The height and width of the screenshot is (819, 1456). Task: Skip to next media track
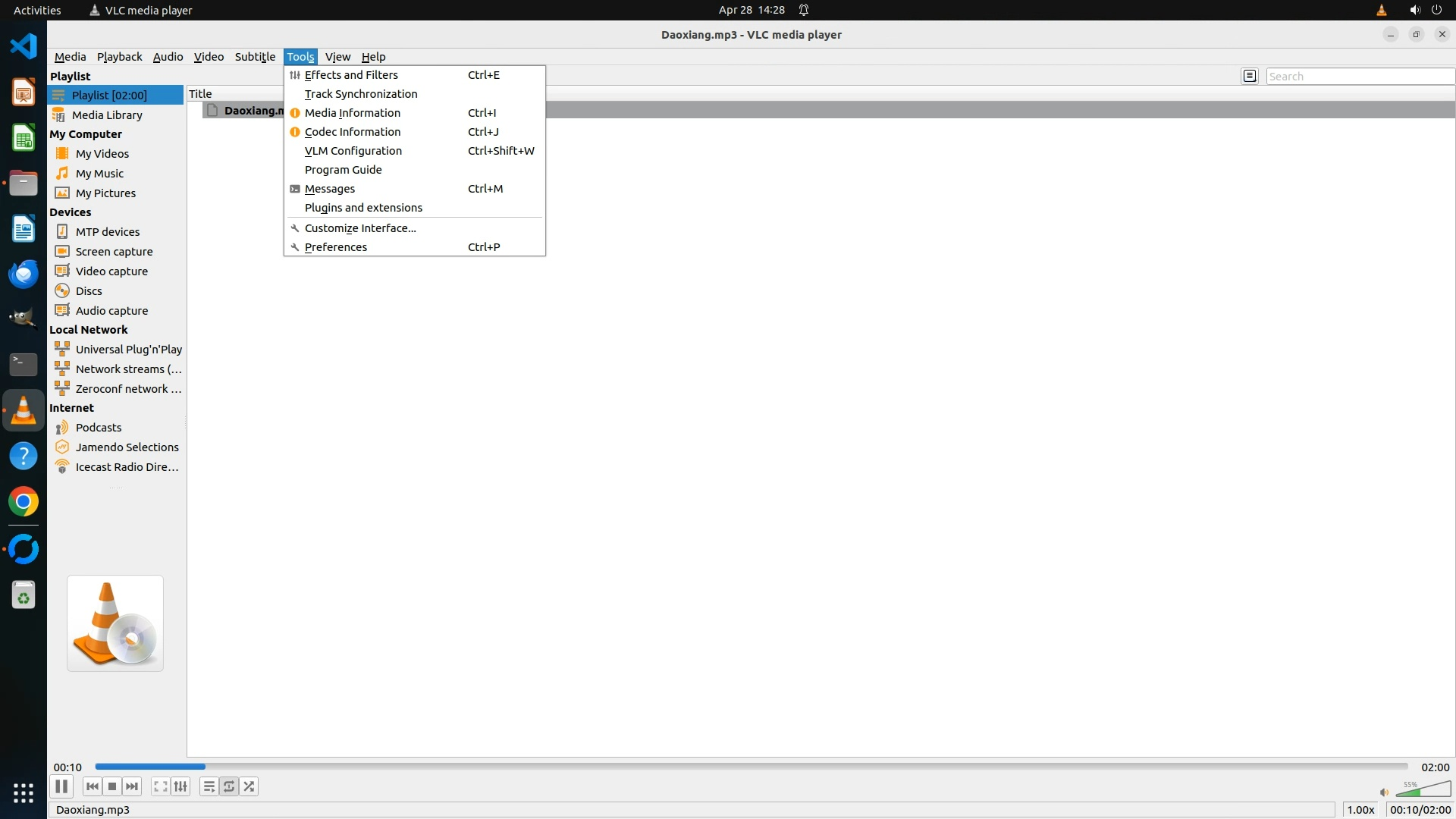click(x=132, y=786)
